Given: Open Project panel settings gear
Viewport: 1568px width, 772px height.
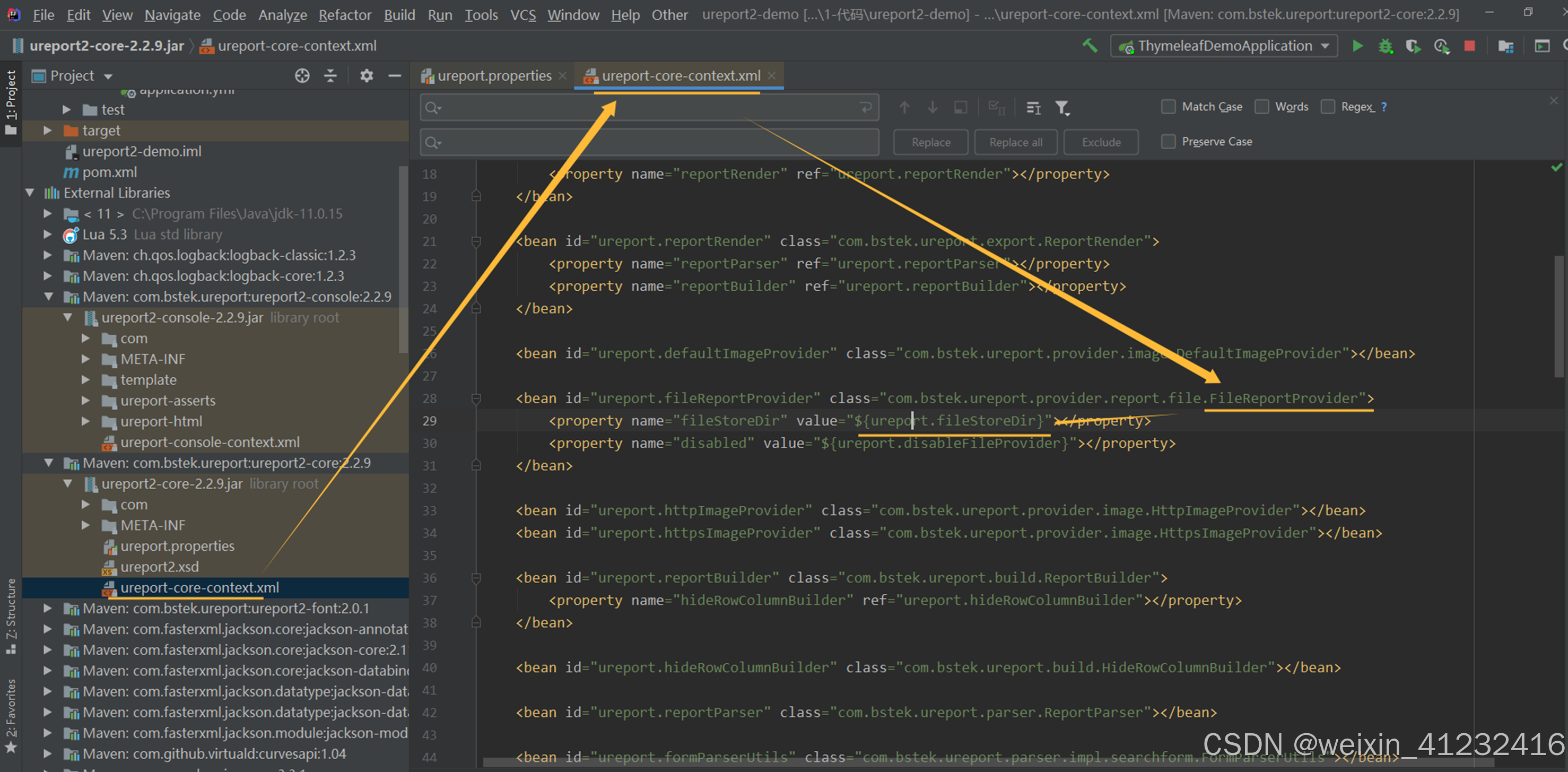Looking at the screenshot, I should click(366, 75).
